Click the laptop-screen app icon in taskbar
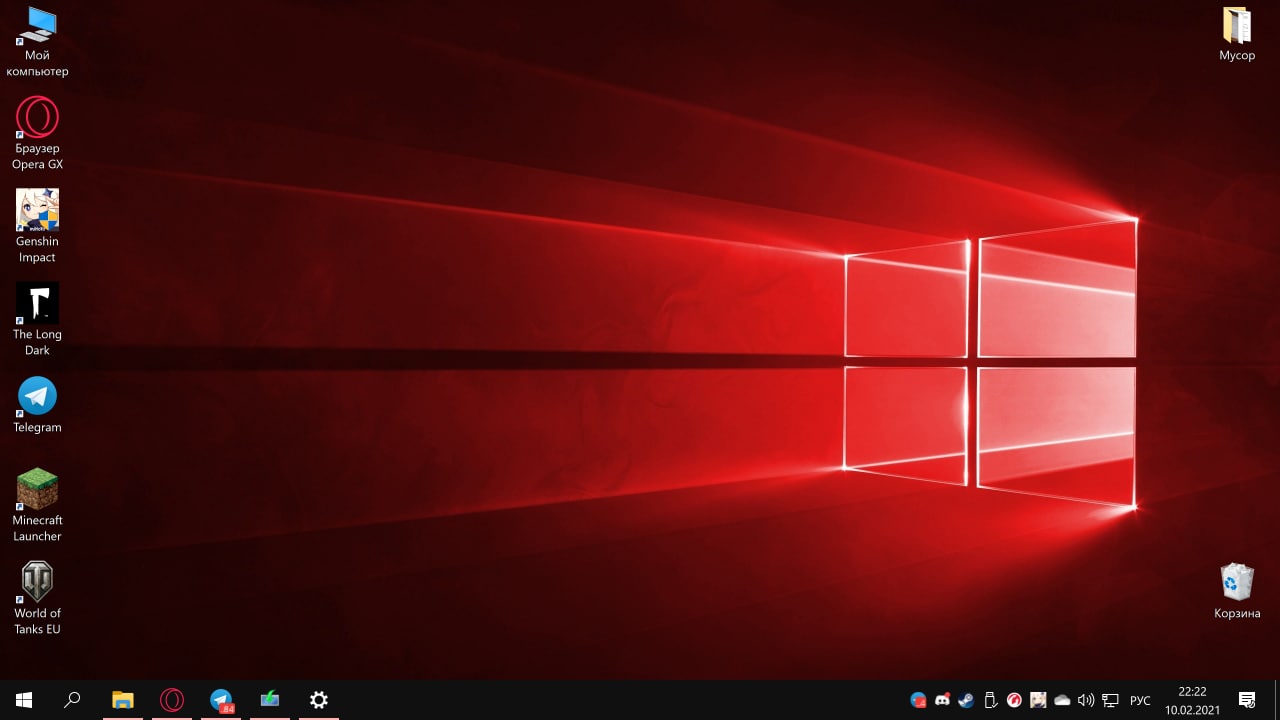Image resolution: width=1280 pixels, height=720 pixels. click(x=270, y=700)
